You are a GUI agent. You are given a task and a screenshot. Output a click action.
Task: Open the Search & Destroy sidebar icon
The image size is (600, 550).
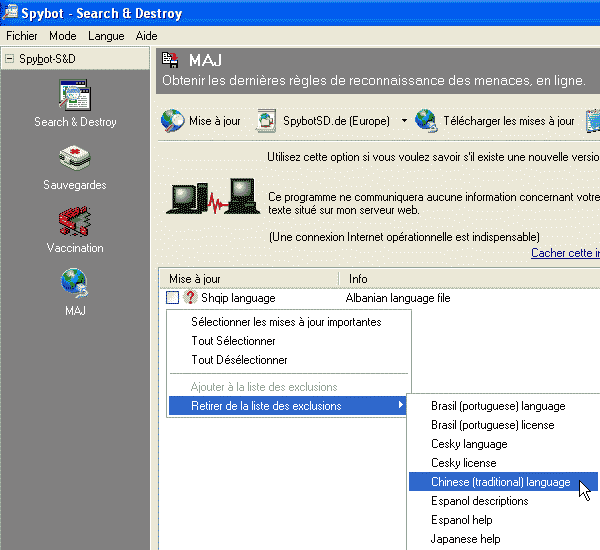point(75,95)
